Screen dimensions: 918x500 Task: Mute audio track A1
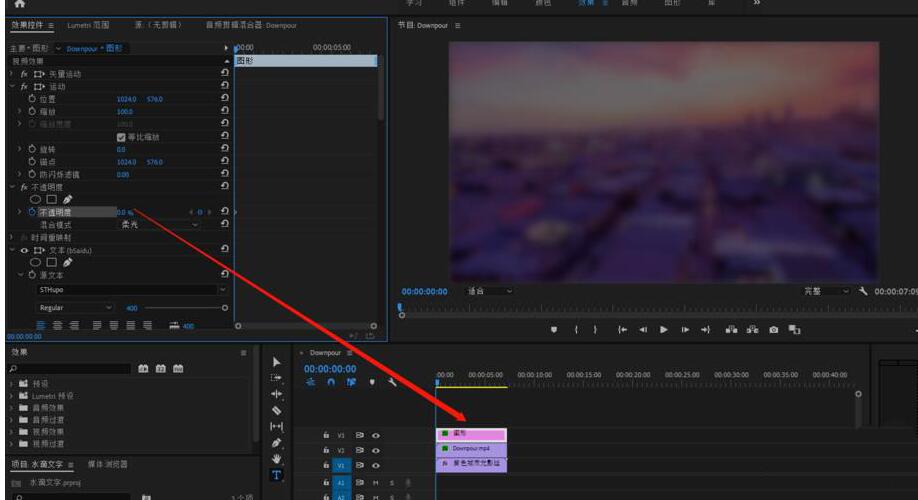click(x=376, y=483)
